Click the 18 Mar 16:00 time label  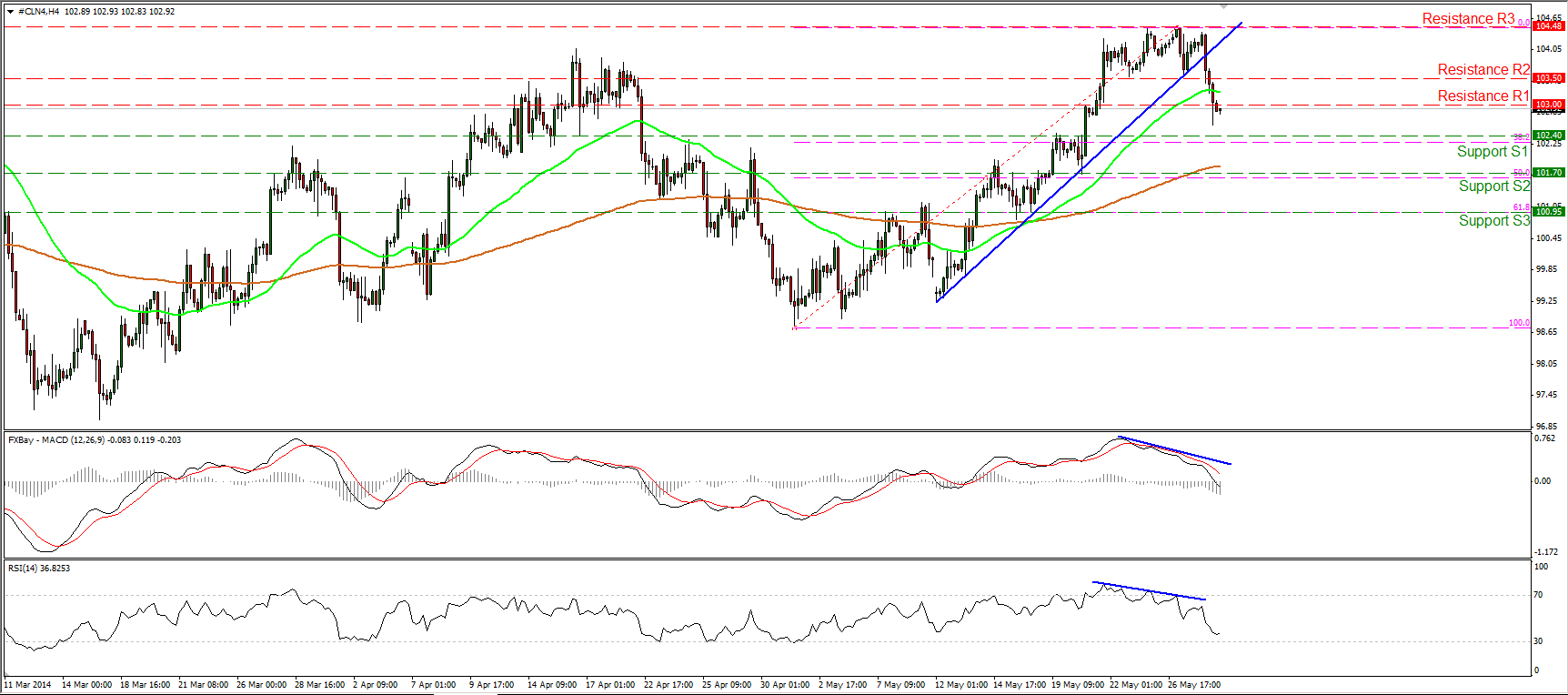[145, 685]
